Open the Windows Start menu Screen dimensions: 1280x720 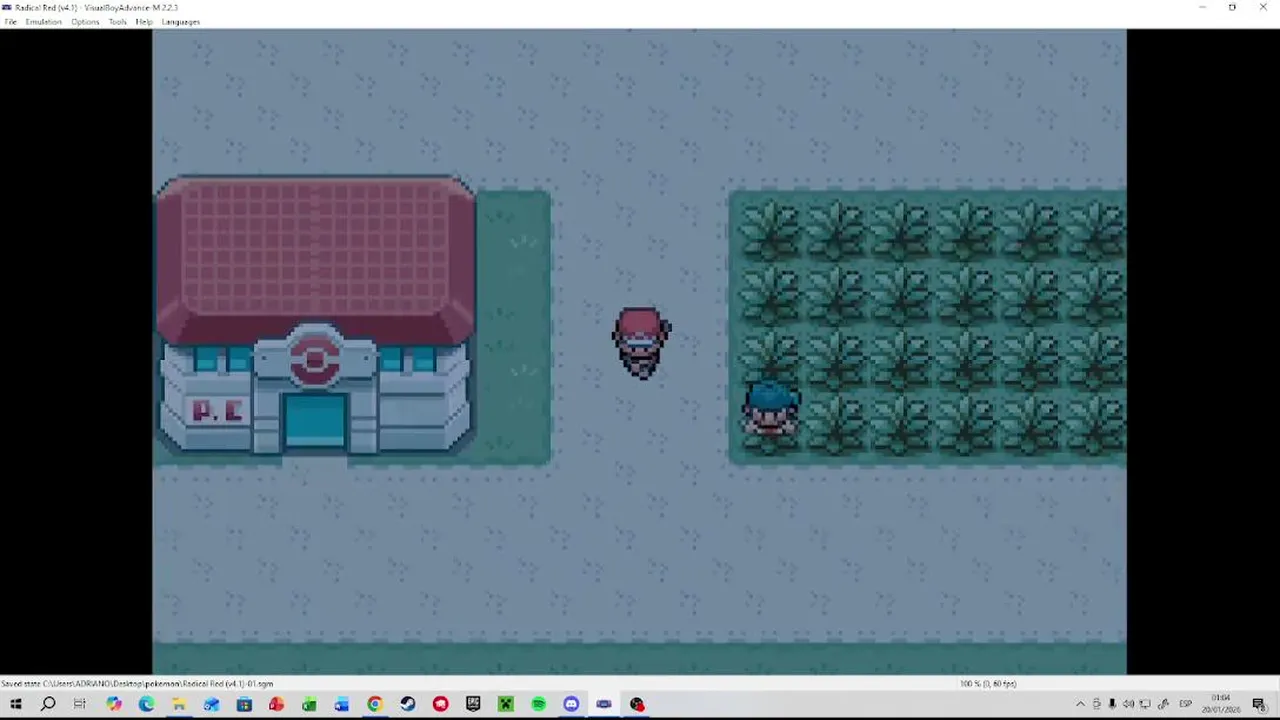point(15,705)
